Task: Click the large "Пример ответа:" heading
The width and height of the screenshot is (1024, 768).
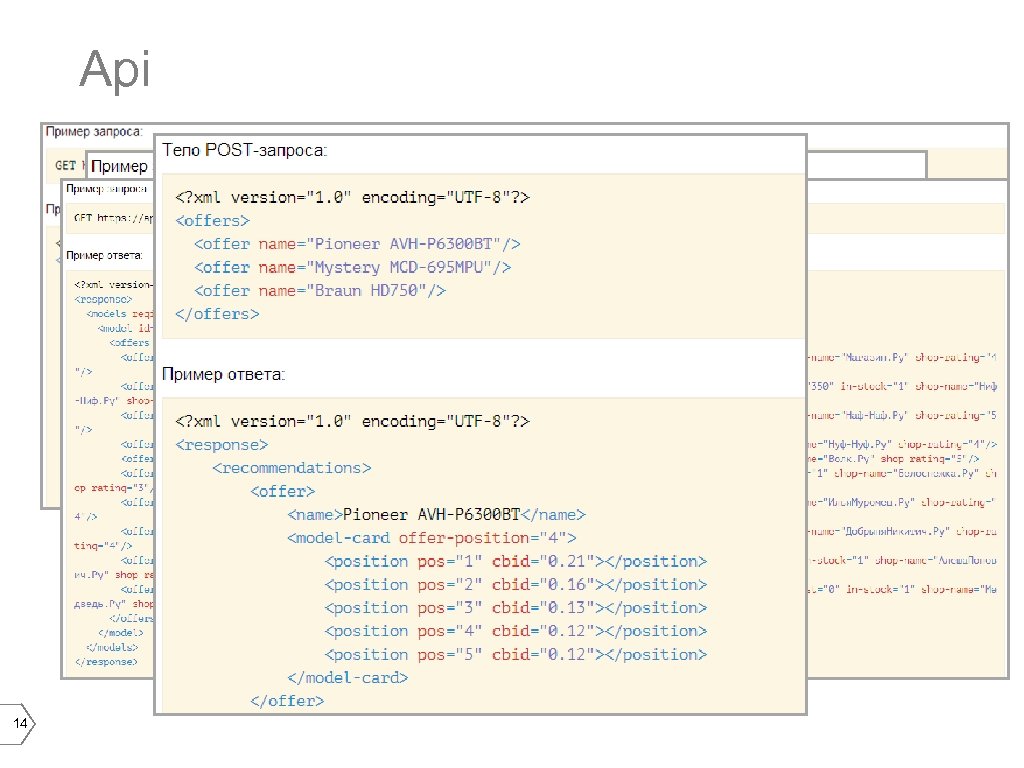Action: [x=223, y=374]
